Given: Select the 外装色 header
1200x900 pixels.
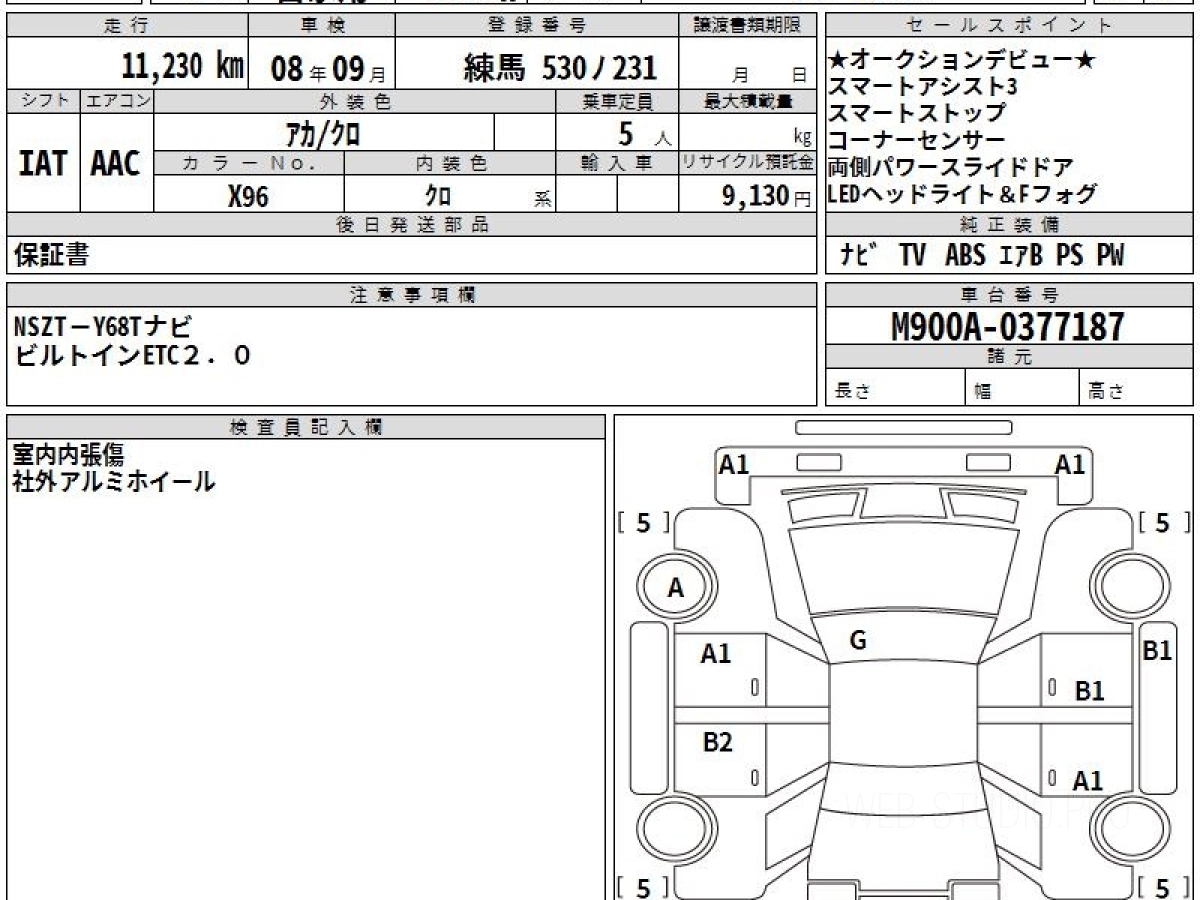Looking at the screenshot, I should 355,101.
